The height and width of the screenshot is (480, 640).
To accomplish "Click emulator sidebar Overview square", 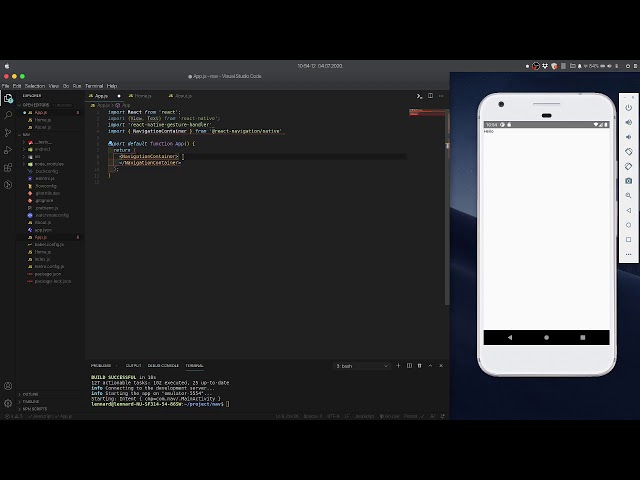I will click(x=629, y=240).
